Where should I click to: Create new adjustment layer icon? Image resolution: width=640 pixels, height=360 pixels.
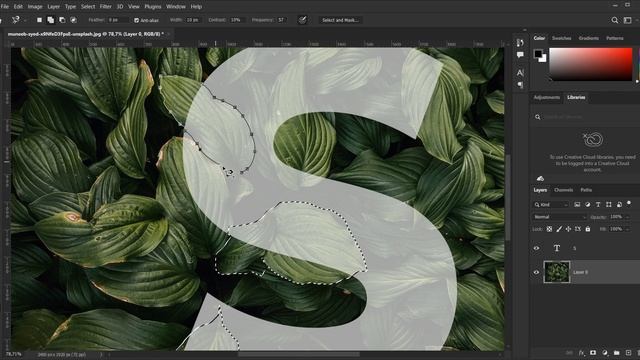(604, 353)
